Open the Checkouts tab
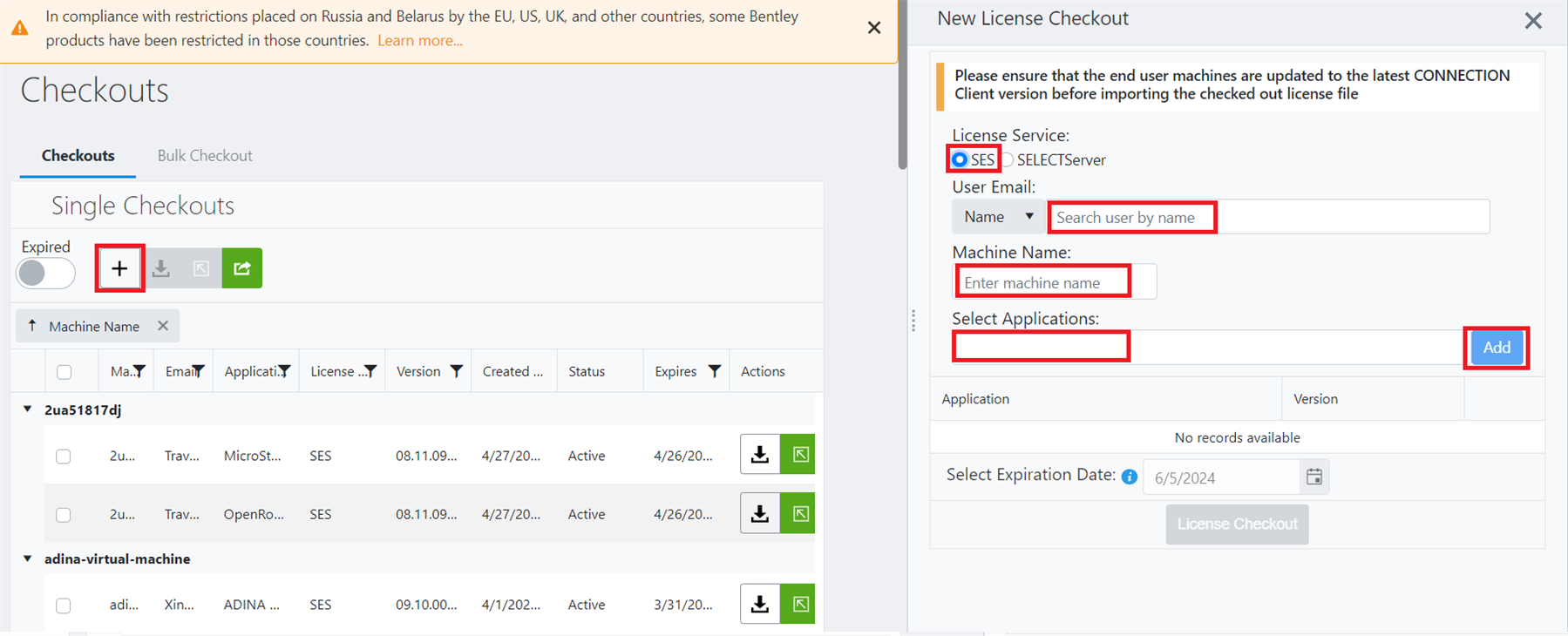Image resolution: width=1568 pixels, height=636 pixels. [78, 156]
